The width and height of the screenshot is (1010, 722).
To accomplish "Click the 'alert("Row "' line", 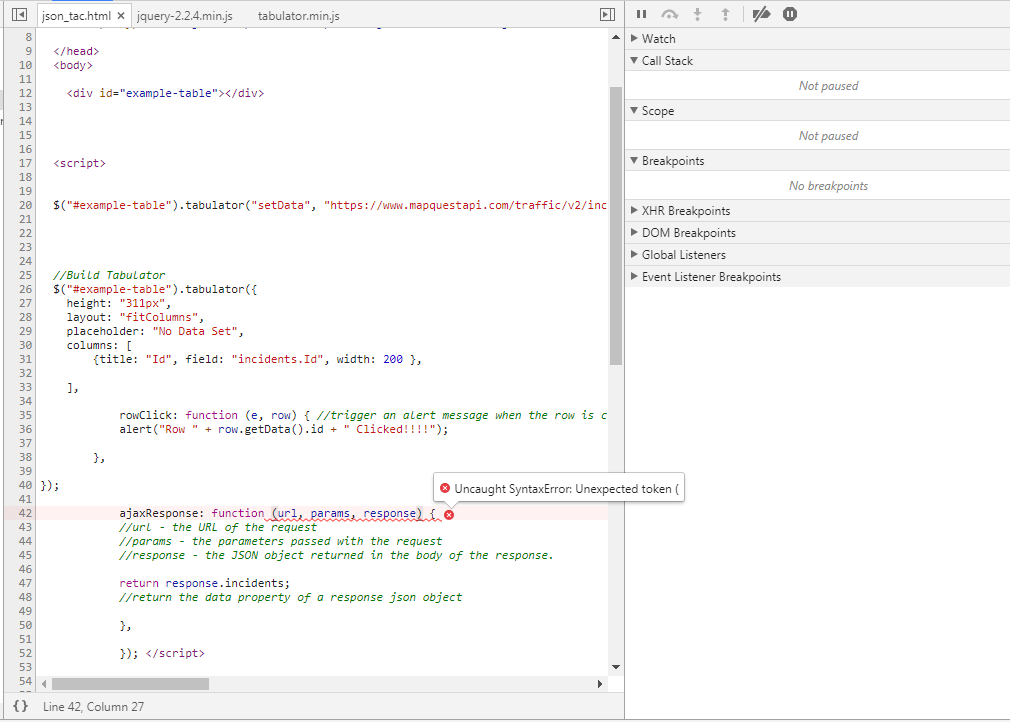I will 283,429.
